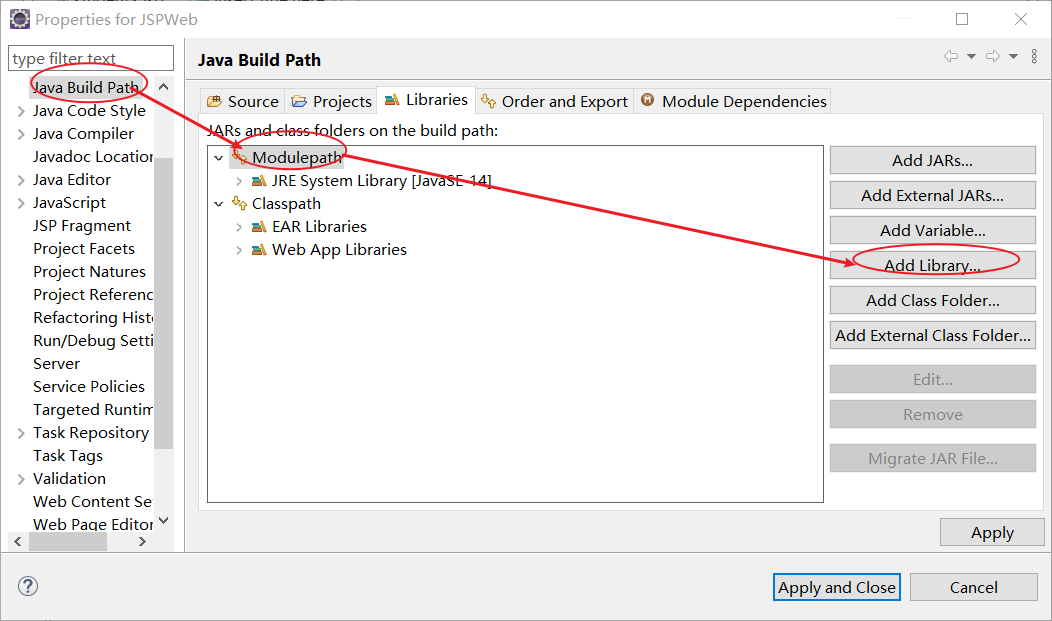Open the Module Dependencies tab
The image size is (1052, 621).
[734, 101]
